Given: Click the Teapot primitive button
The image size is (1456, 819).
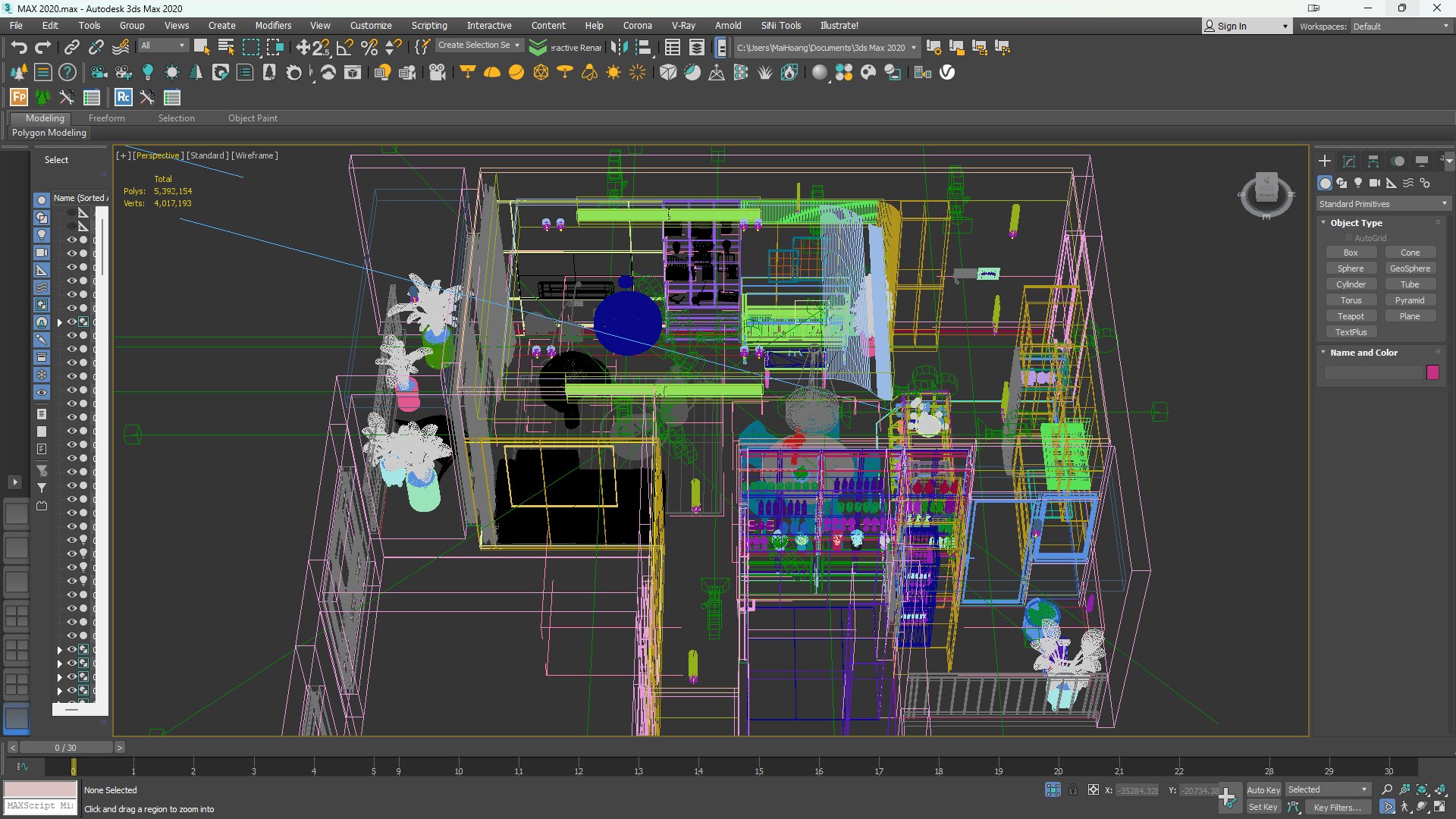Looking at the screenshot, I should (1351, 316).
